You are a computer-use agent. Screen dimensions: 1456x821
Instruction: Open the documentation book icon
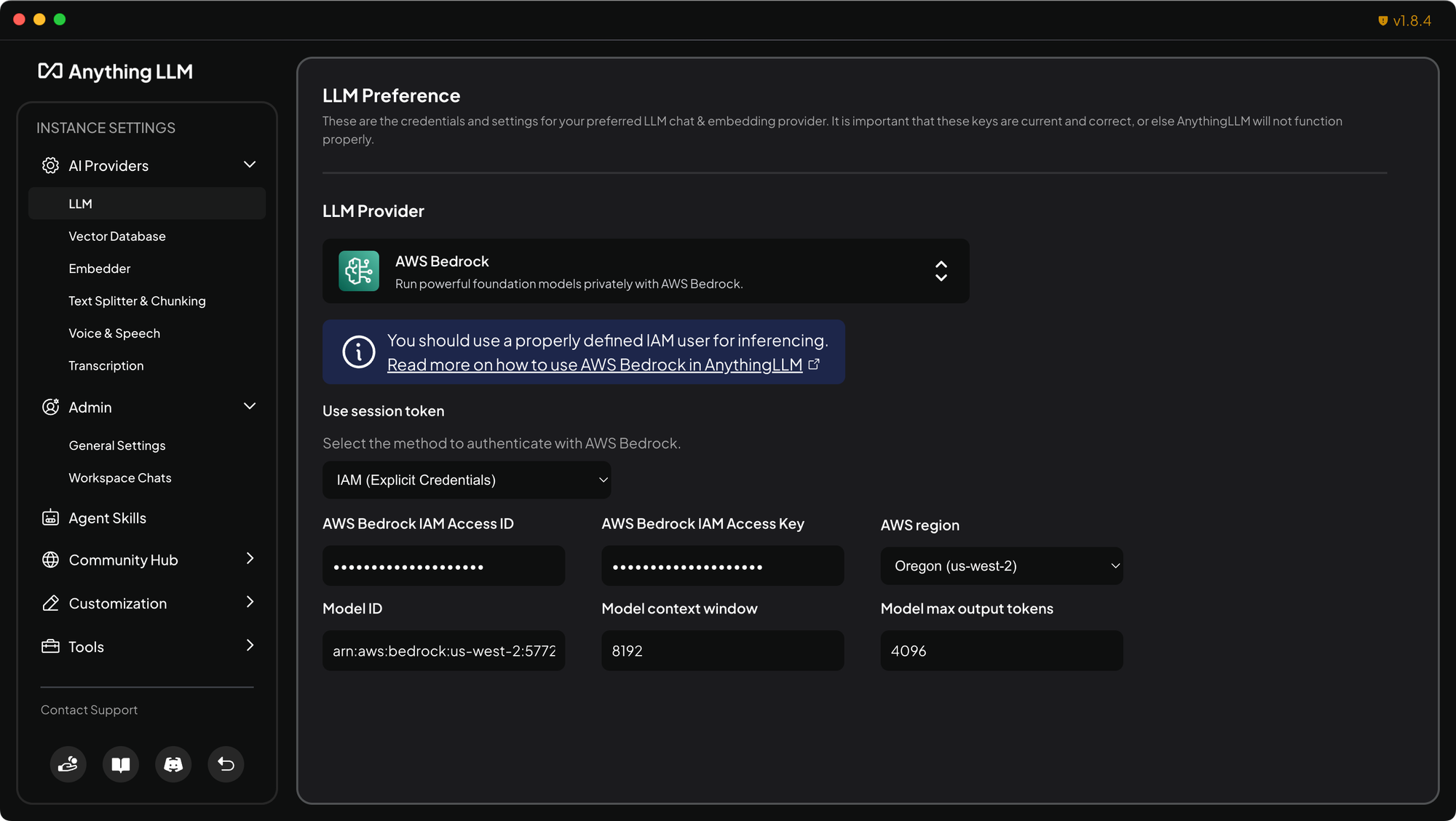pyautogui.click(x=121, y=764)
